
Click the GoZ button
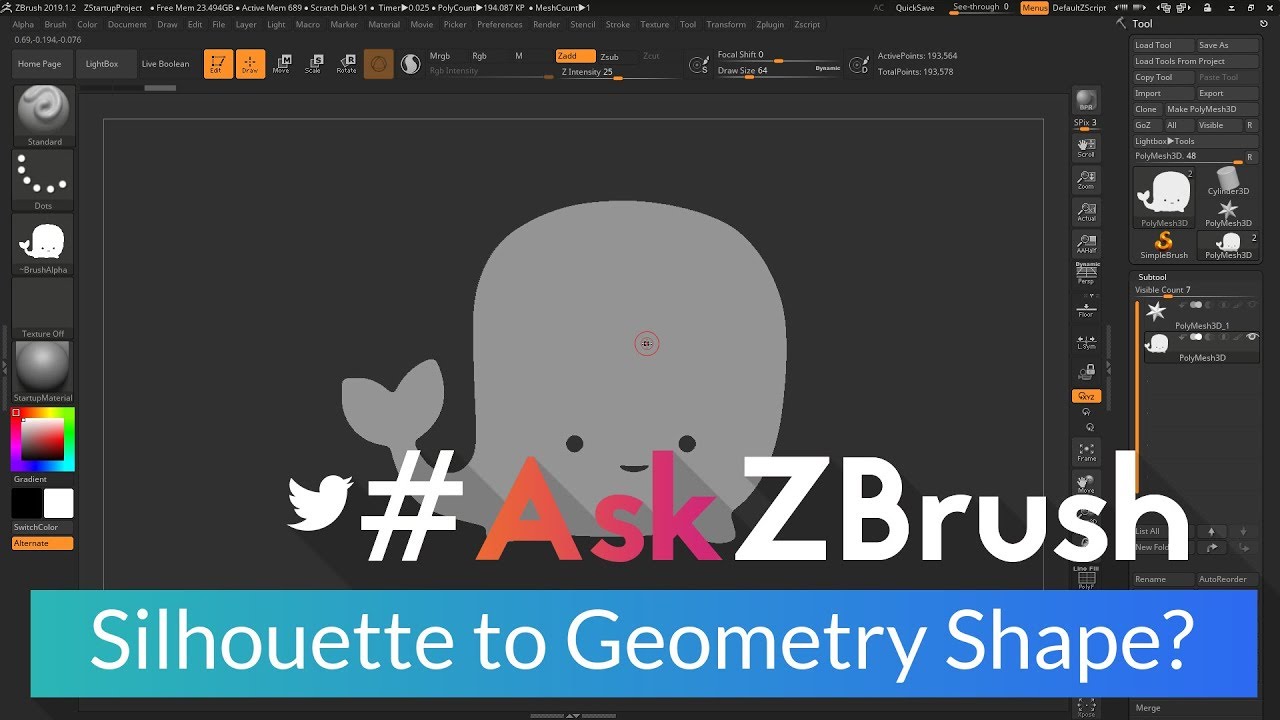(1146, 125)
